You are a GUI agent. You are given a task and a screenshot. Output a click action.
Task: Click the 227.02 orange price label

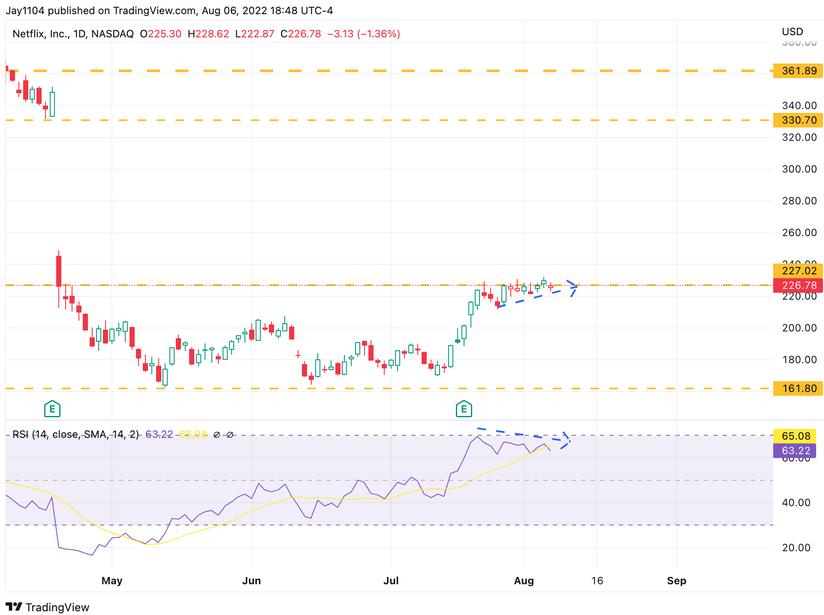tap(798, 271)
